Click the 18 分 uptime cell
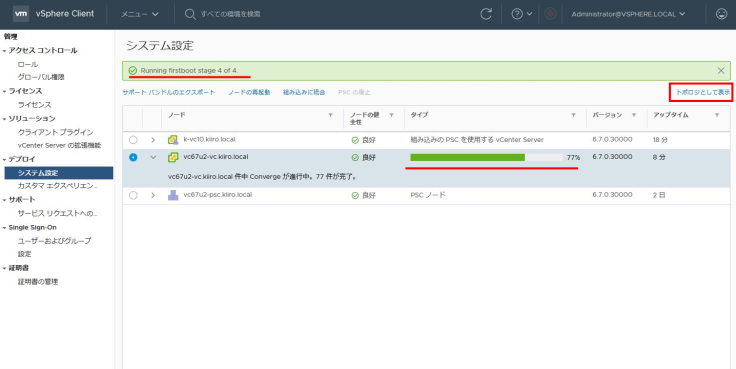Screen dimensions: 736x369 click(x=660, y=140)
